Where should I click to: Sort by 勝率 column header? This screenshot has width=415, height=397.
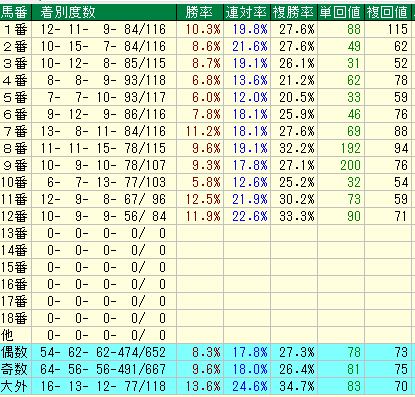click(200, 13)
